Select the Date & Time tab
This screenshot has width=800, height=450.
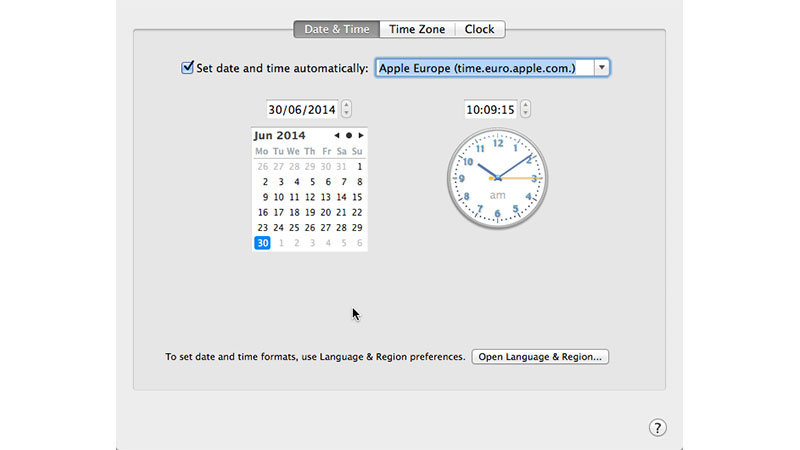pyautogui.click(x=336, y=29)
